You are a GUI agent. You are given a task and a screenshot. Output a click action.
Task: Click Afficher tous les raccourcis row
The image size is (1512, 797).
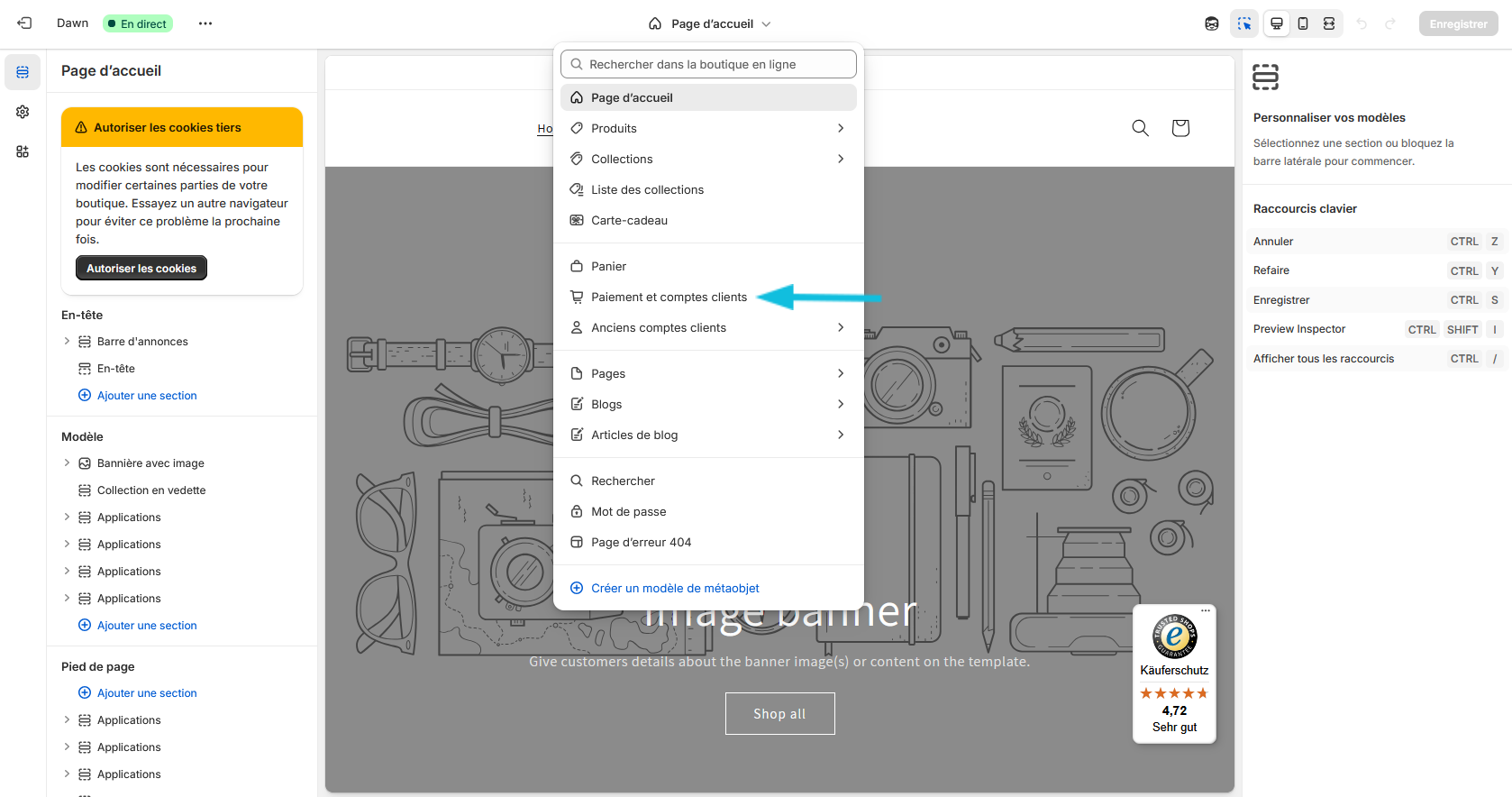coord(1377,358)
